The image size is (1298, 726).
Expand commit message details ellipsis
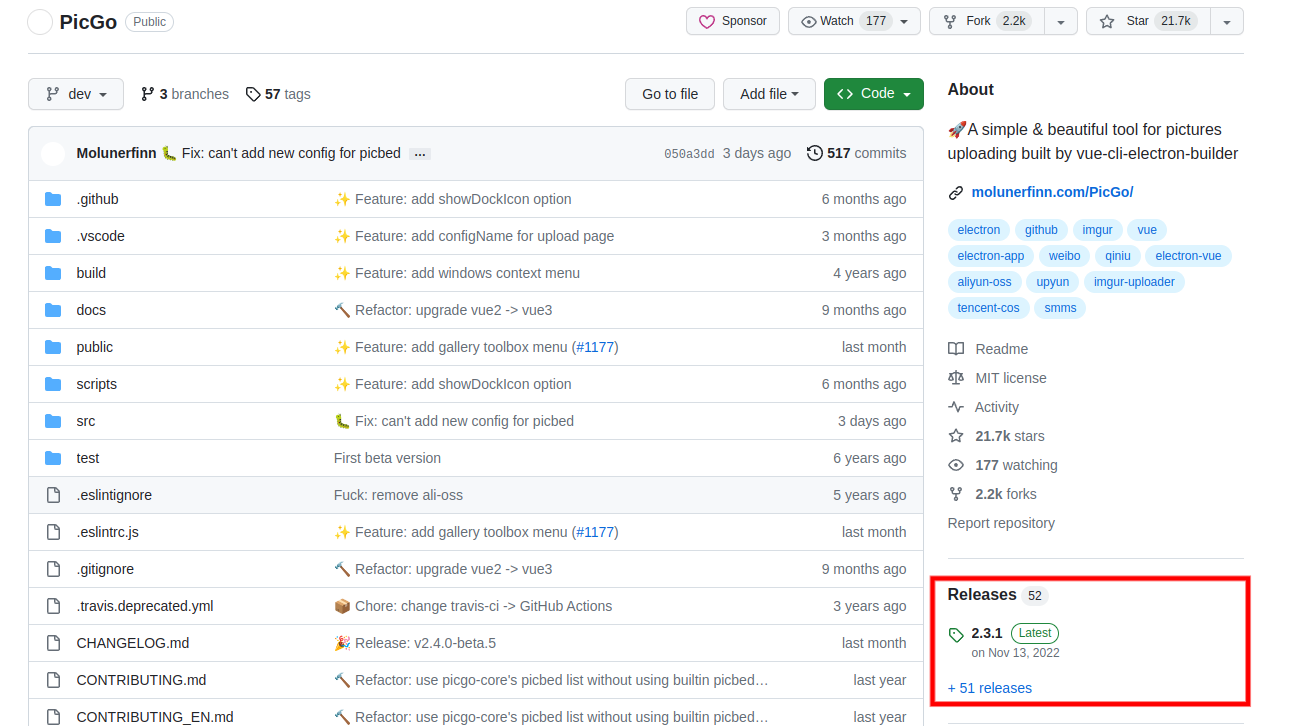pyautogui.click(x=420, y=154)
